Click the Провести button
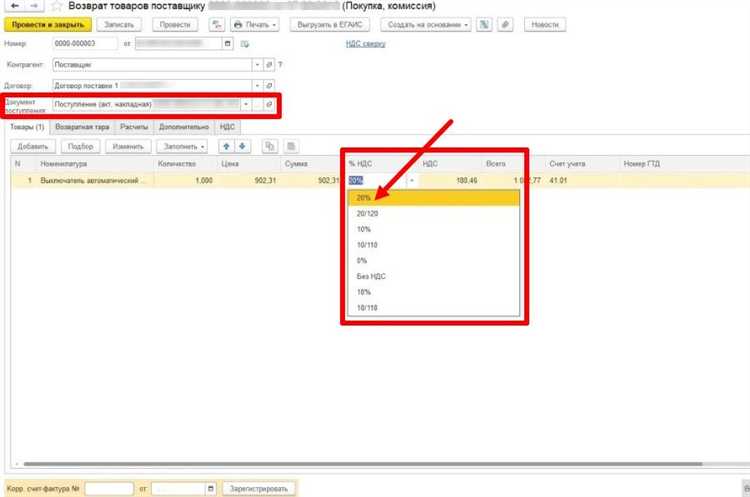The width and height of the screenshot is (750, 497). [x=175, y=24]
